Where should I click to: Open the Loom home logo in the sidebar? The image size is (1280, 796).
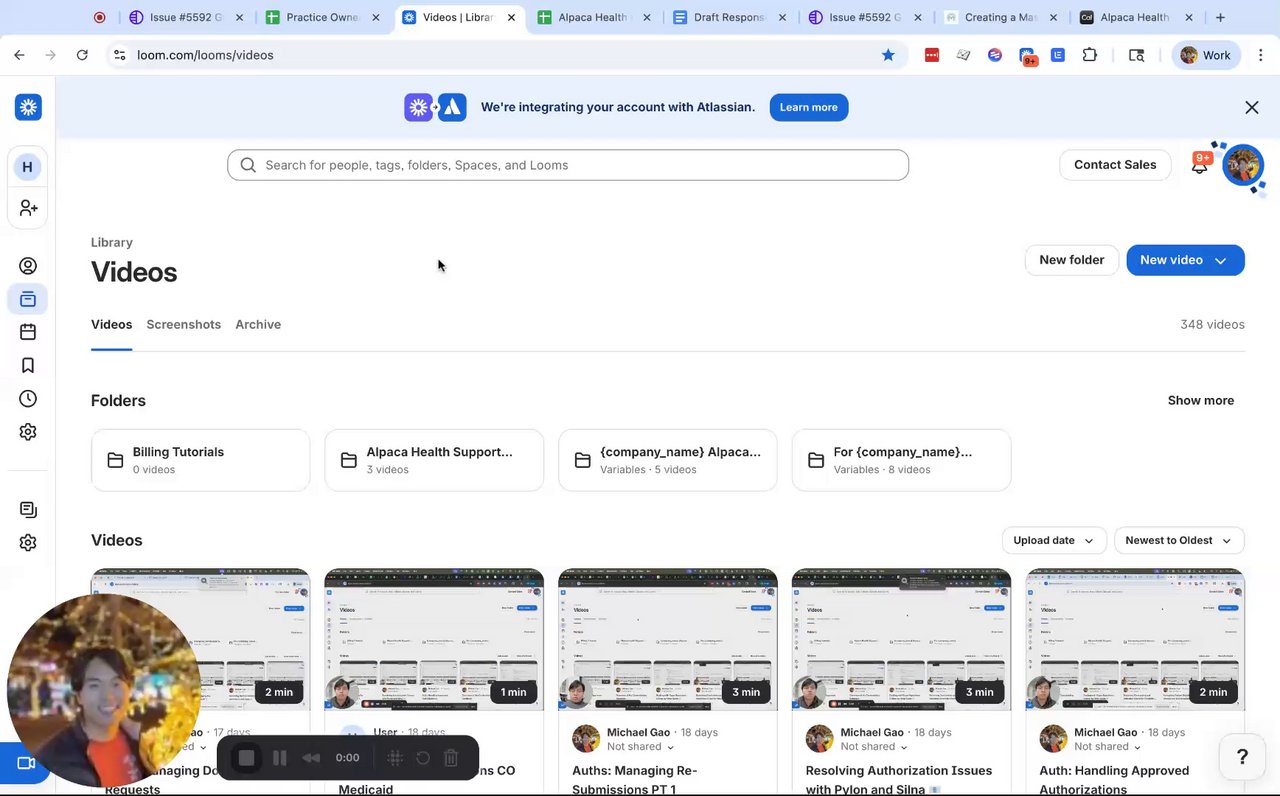point(28,107)
